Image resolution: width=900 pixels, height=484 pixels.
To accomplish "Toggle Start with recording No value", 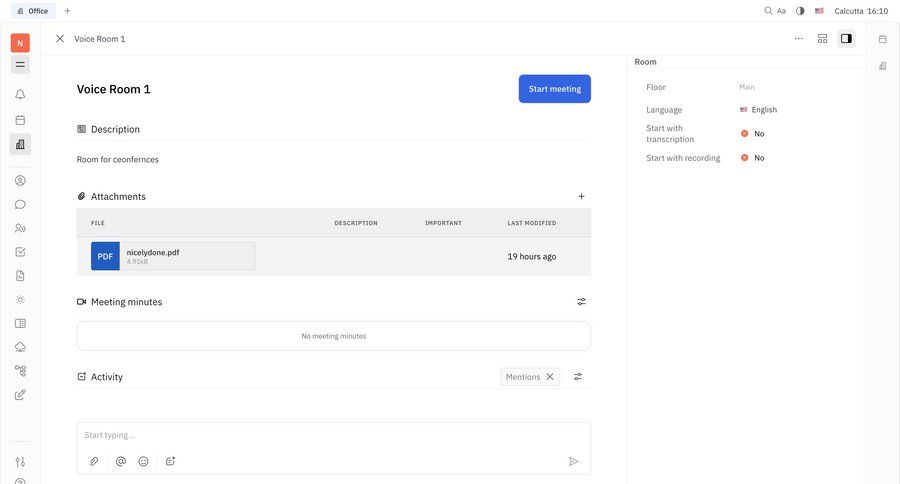I will (x=752, y=158).
